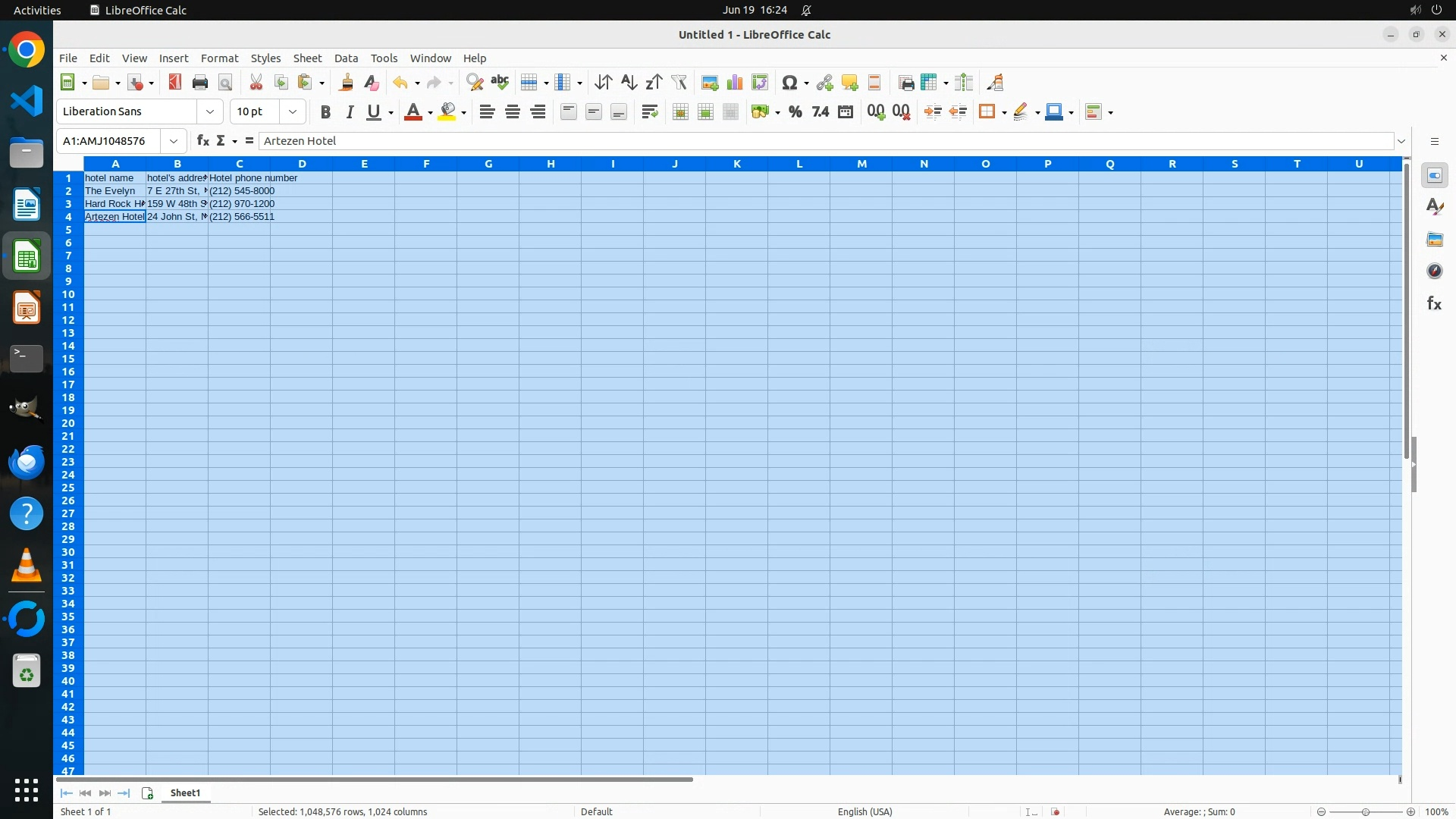
Task: Toggle Italic formatting
Action: (350, 112)
